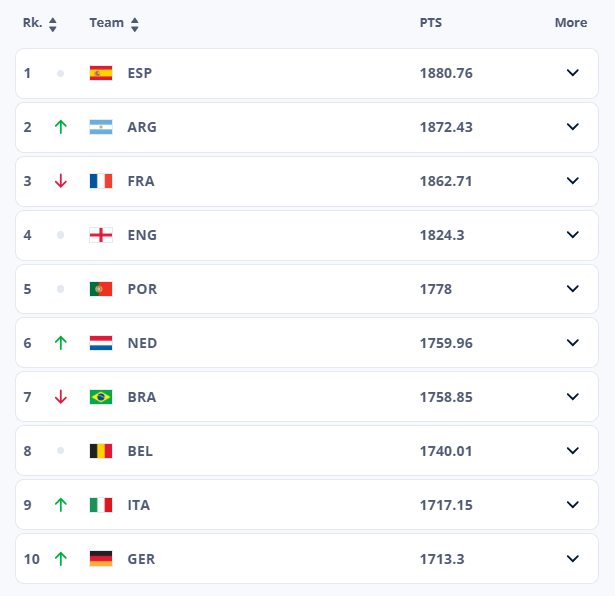Screen dimensions: 615x596
Task: Click the Italy flag icon
Action: [x=101, y=505]
